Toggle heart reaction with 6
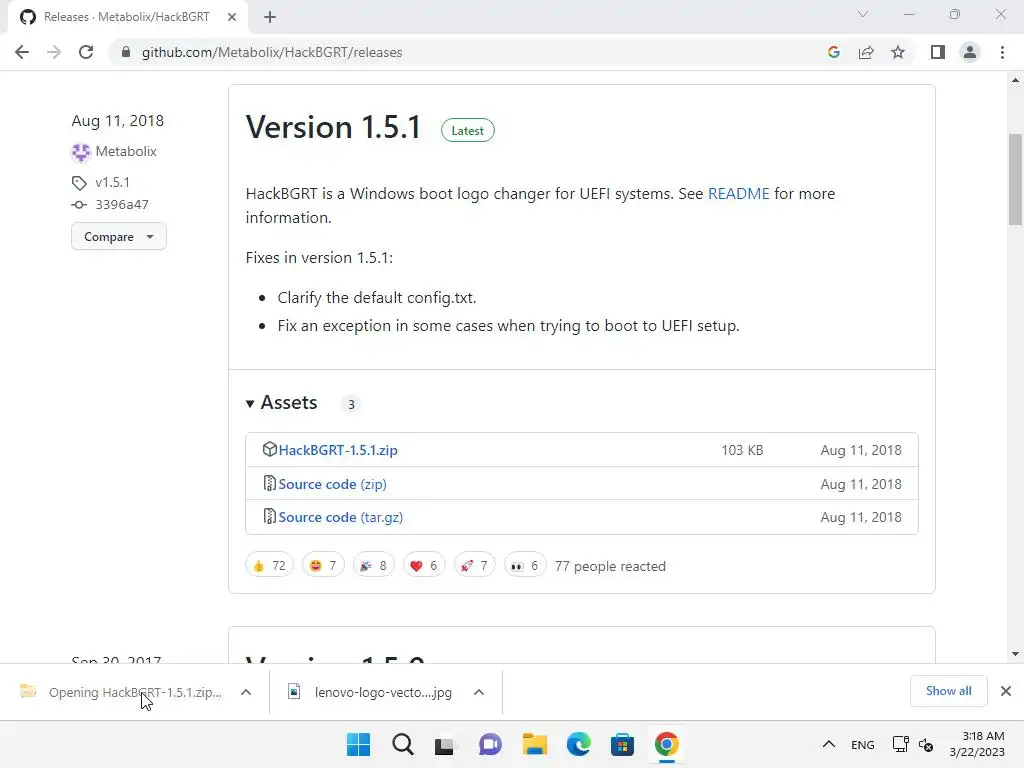Image resolution: width=1024 pixels, height=768 pixels. [424, 566]
